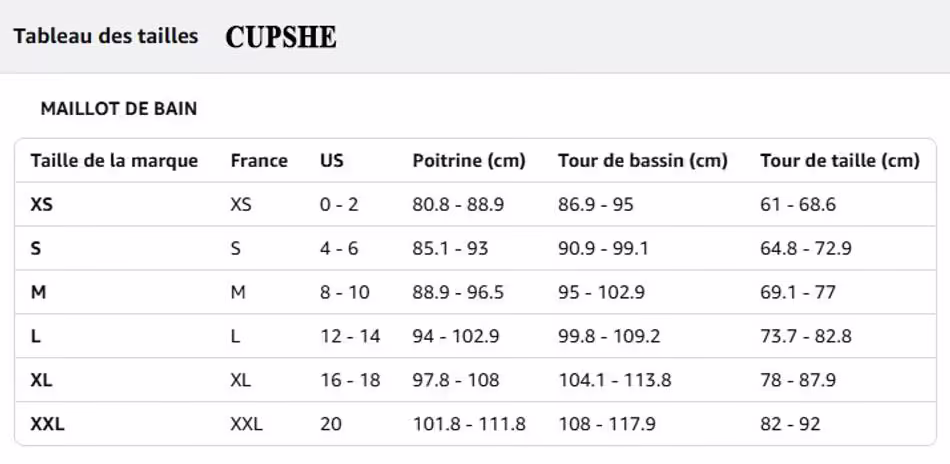
Task: Click chest measurement "101.8 - 111.8"
Action: pos(469,424)
